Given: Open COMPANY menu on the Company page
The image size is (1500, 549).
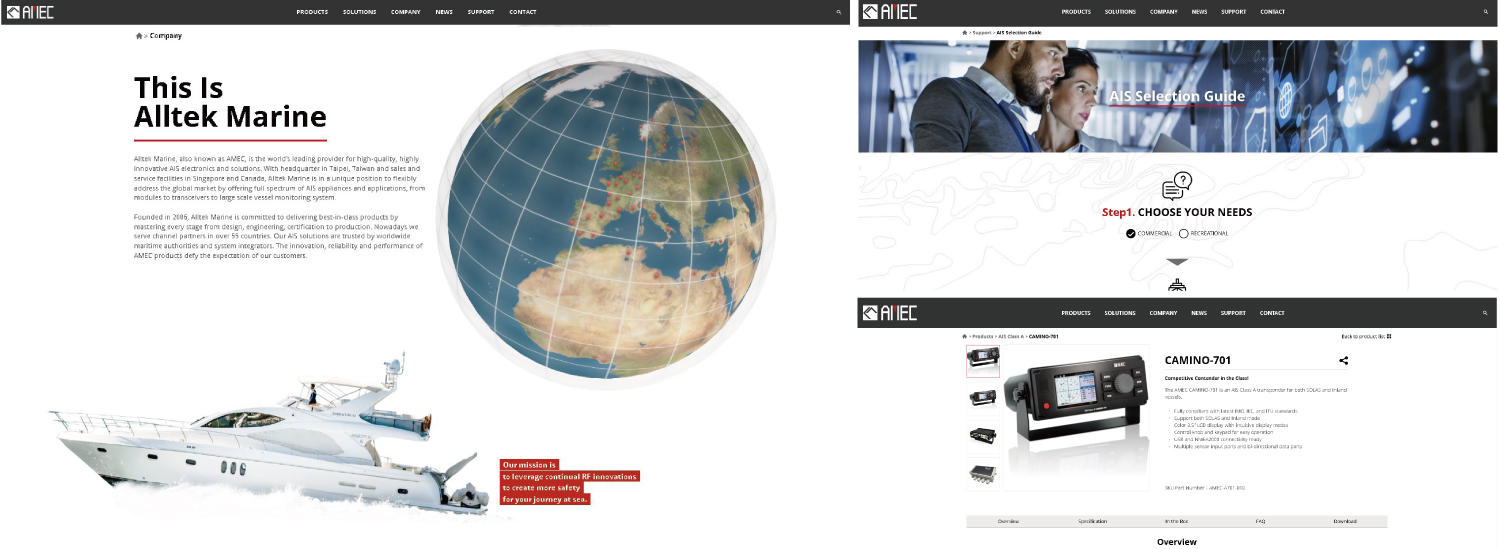Looking at the screenshot, I should click(x=406, y=12).
